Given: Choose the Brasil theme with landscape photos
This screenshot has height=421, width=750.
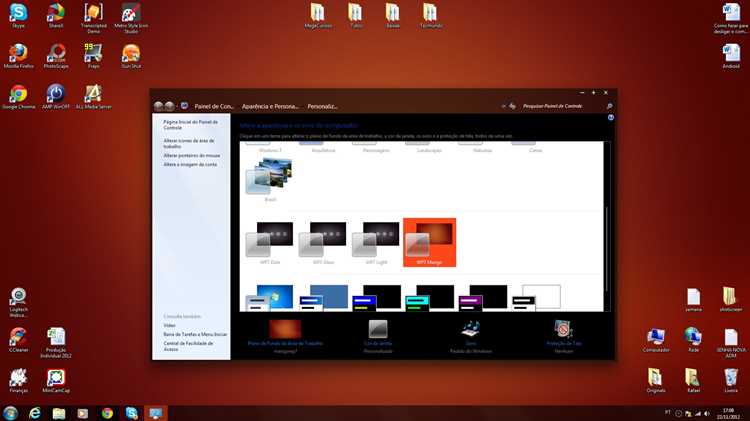Looking at the screenshot, I should click(x=270, y=180).
